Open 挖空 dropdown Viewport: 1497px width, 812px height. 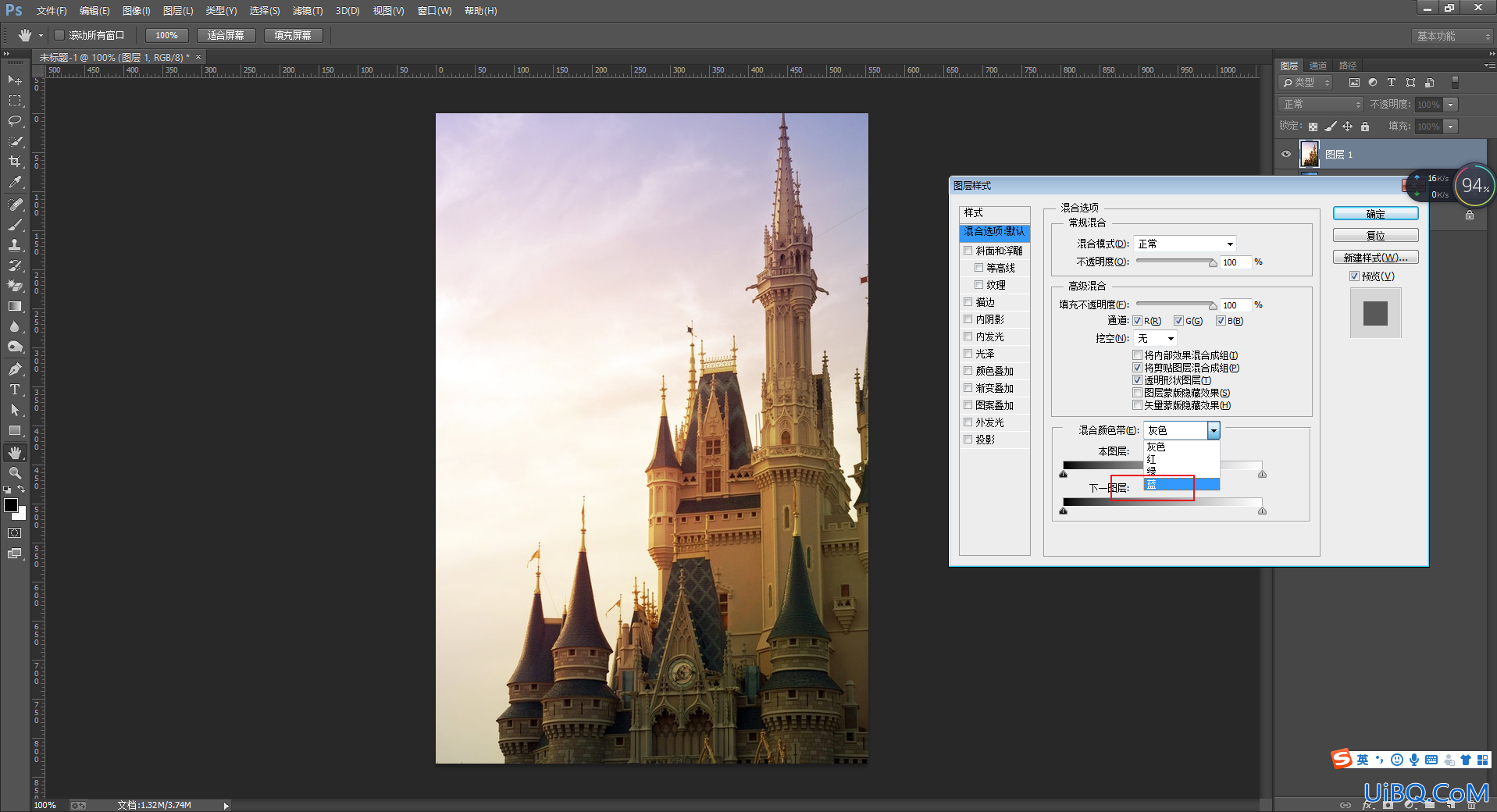pyautogui.click(x=1155, y=338)
